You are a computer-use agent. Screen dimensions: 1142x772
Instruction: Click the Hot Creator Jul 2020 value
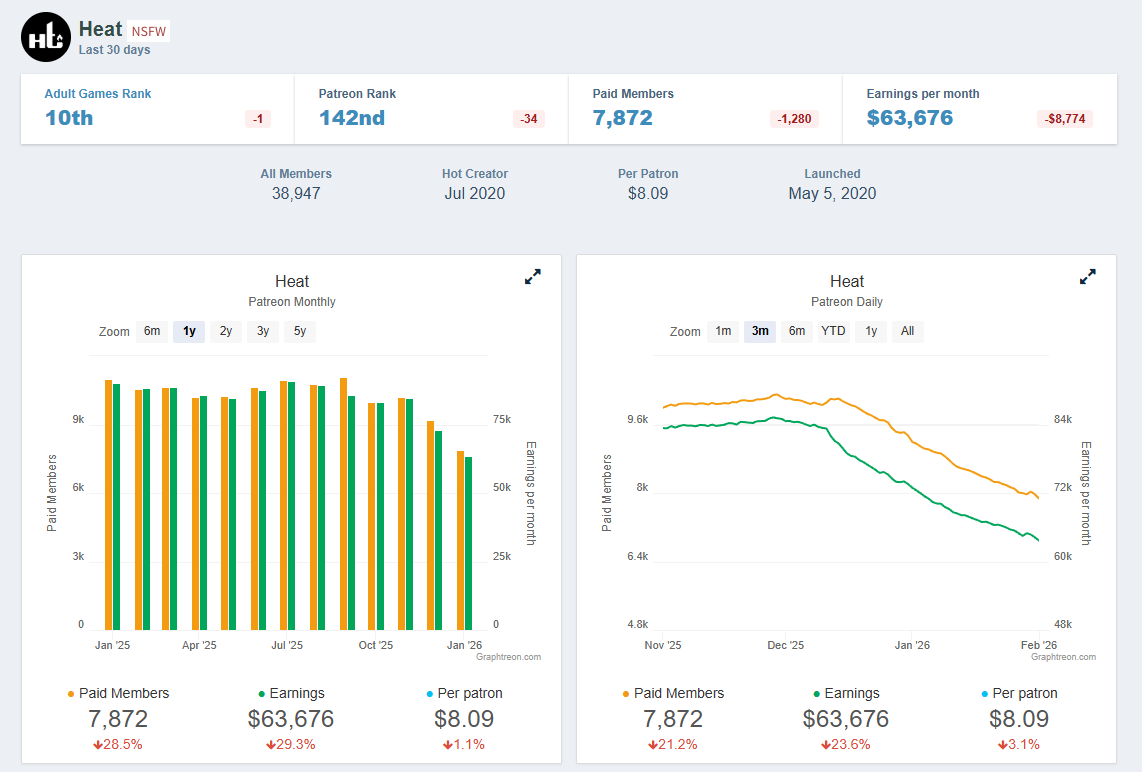[475, 194]
